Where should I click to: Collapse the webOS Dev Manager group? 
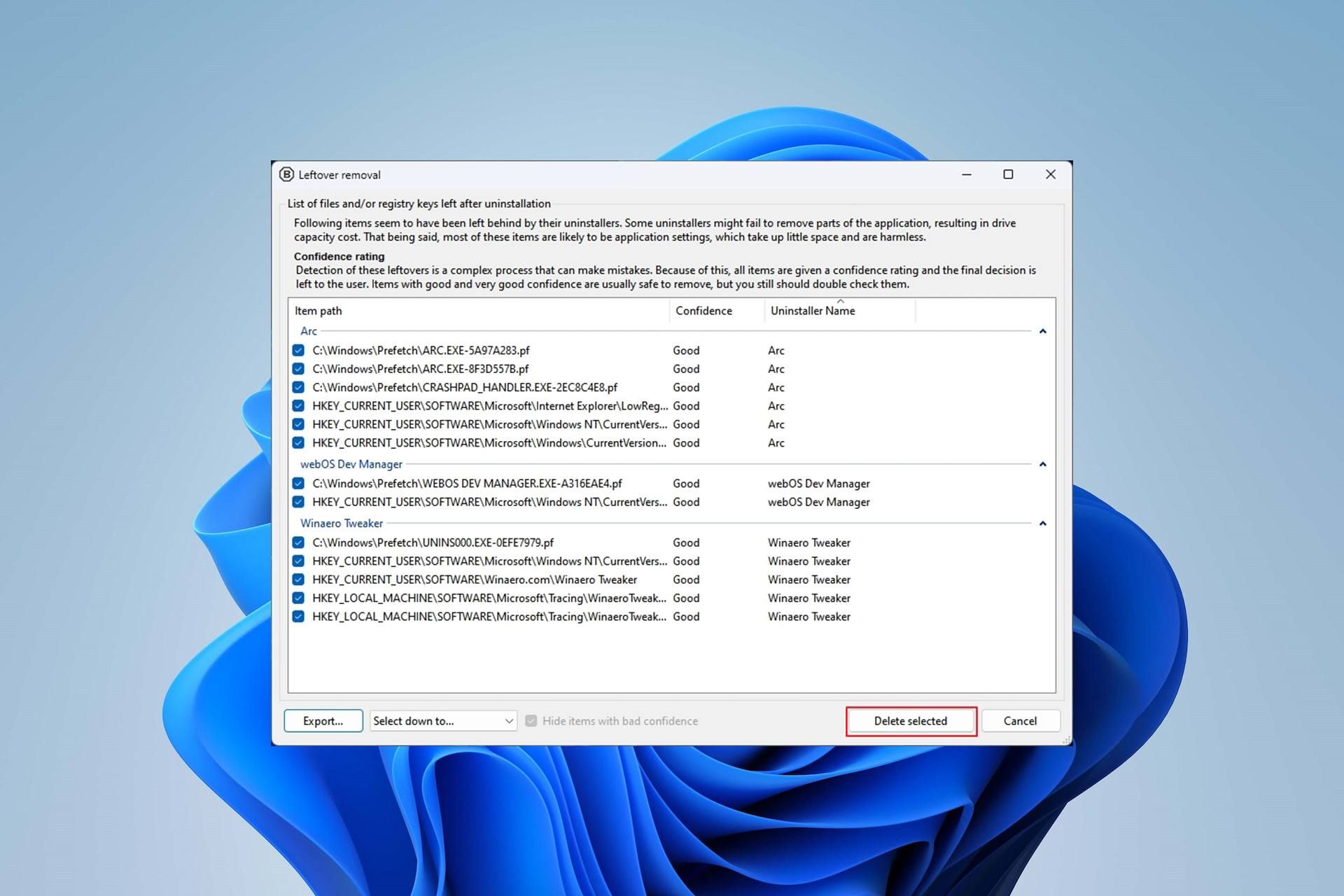click(x=1042, y=464)
